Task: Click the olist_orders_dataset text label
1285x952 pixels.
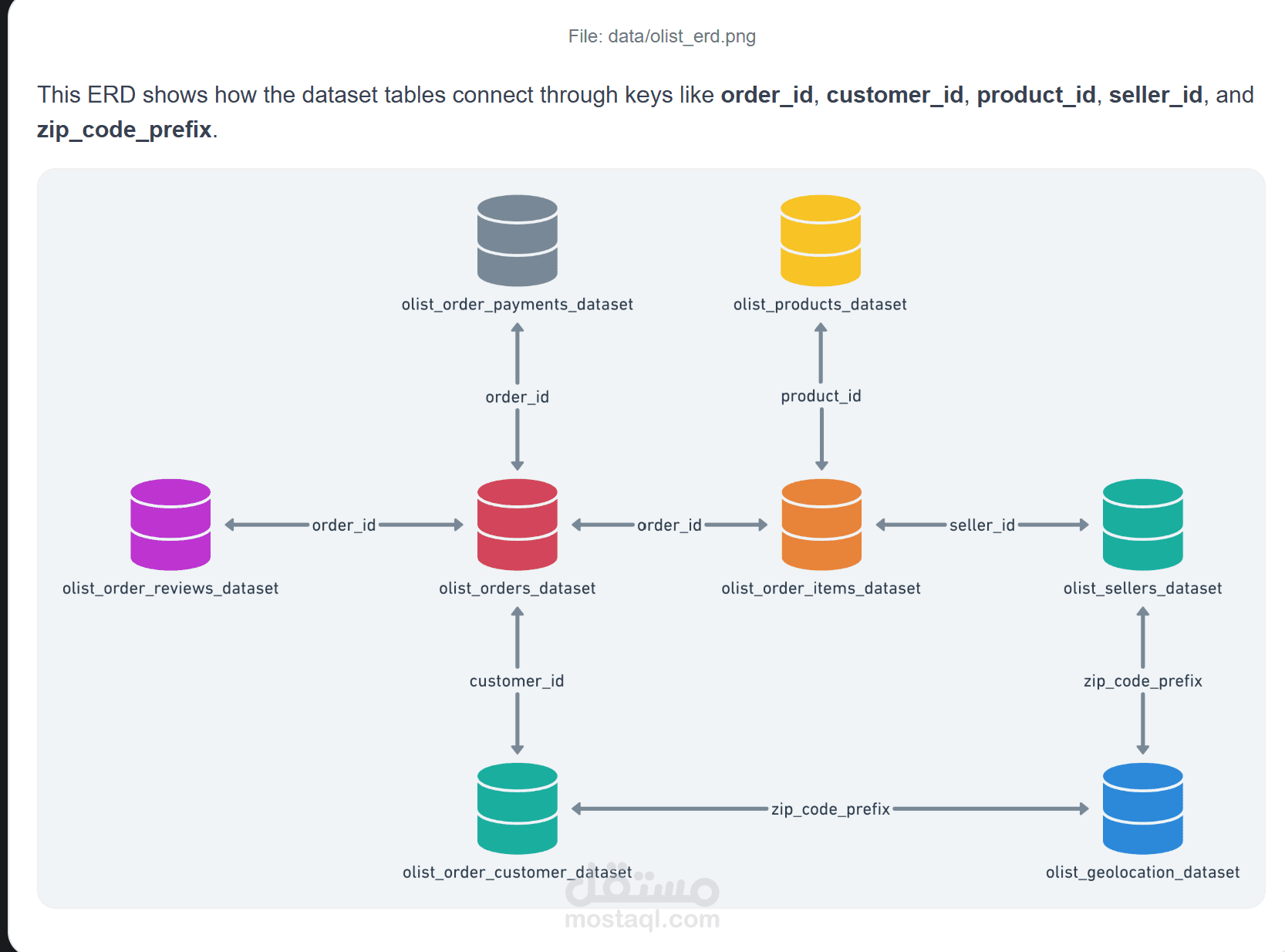Action: coord(517,589)
